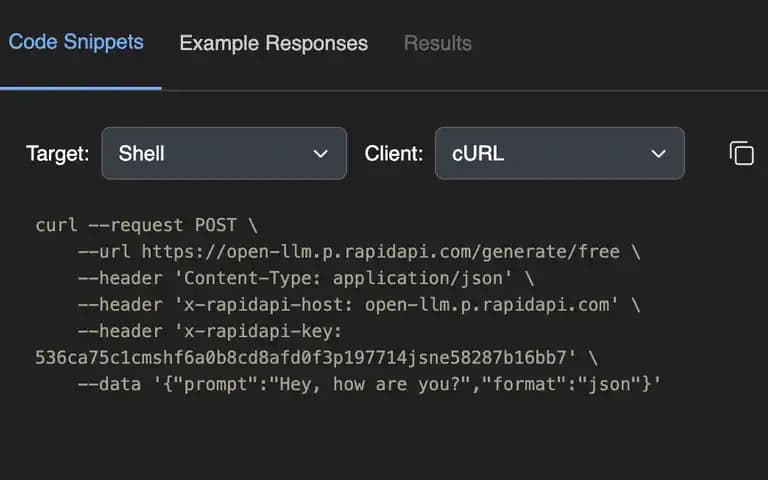Click the chevron arrow in the cURL dropdown

click(658, 154)
